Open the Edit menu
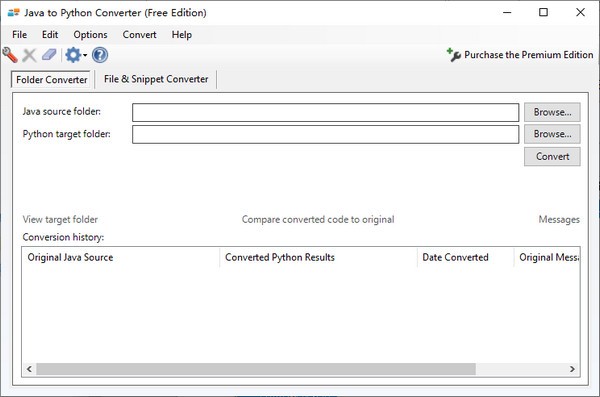The height and width of the screenshot is (397, 600). tap(50, 35)
